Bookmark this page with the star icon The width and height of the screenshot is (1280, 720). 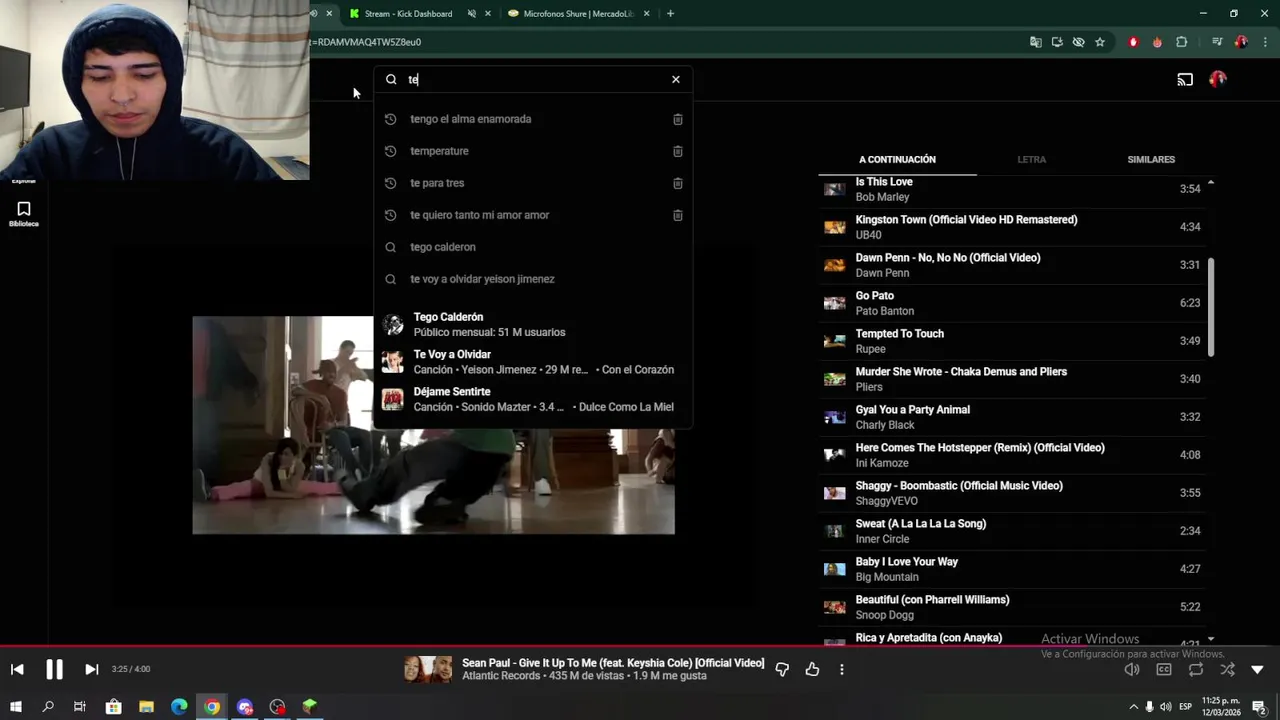pyautogui.click(x=1100, y=42)
